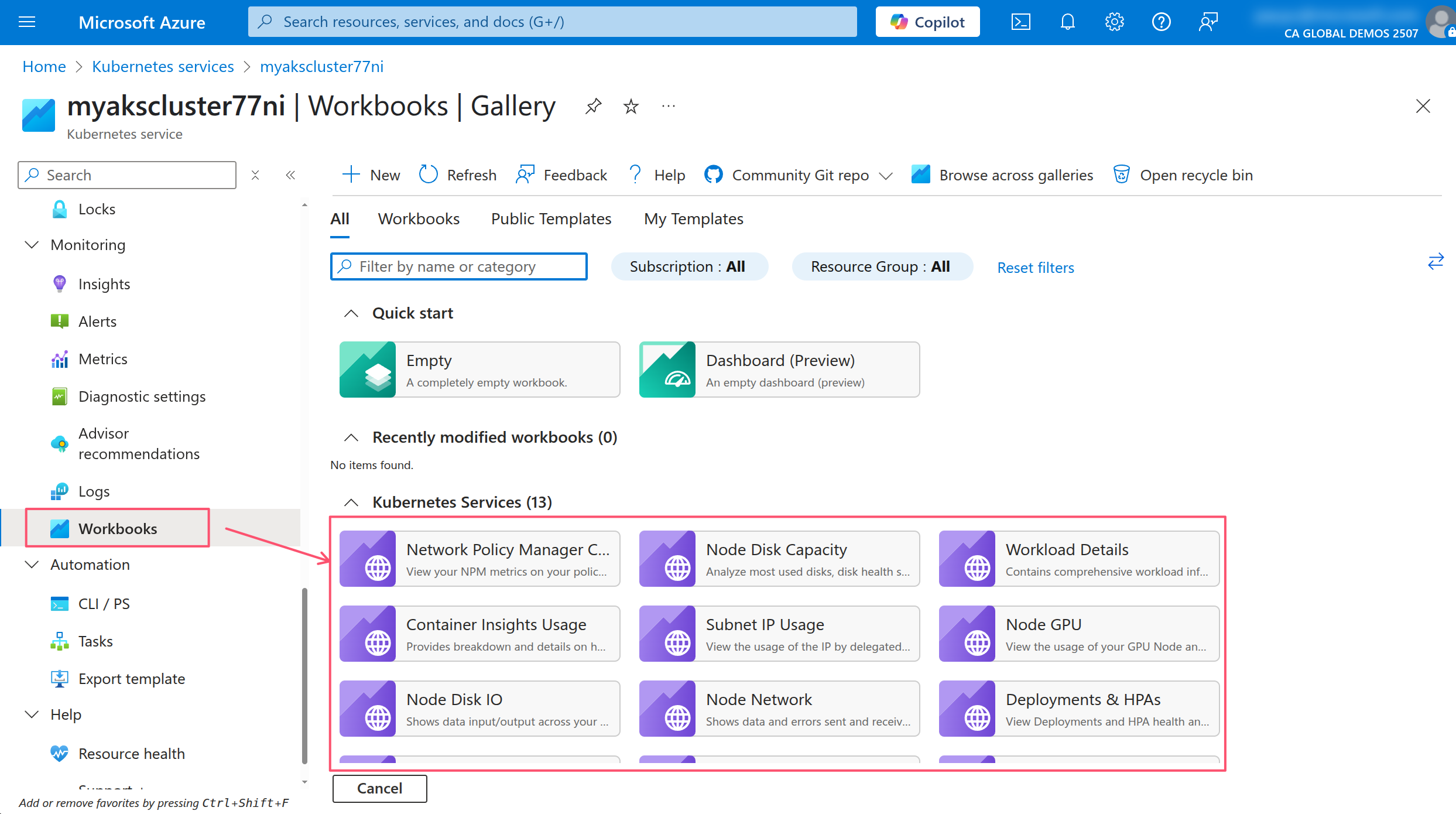
Task: Open Tasks in the sidebar
Action: (95, 641)
